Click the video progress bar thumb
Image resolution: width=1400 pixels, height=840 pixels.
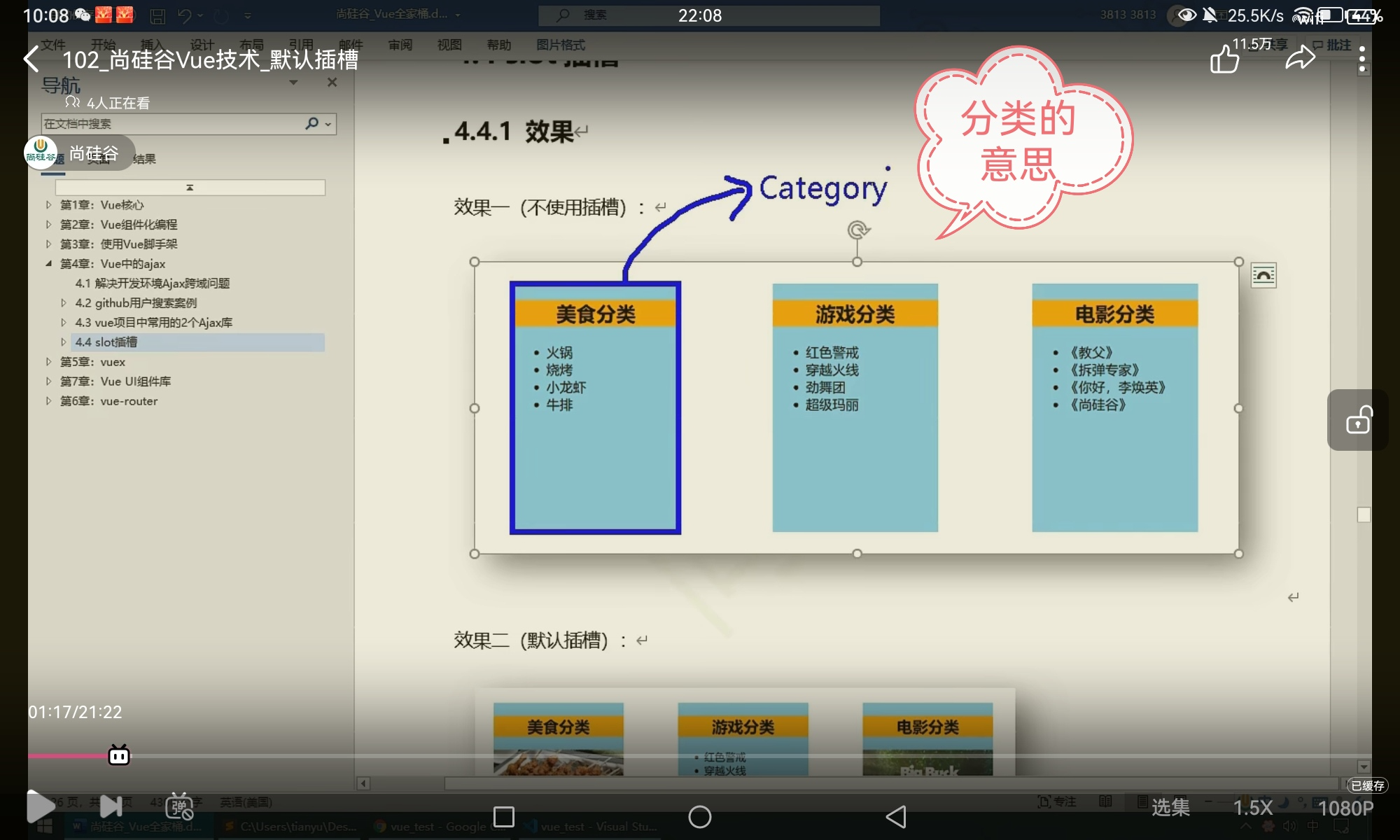pyautogui.click(x=119, y=755)
